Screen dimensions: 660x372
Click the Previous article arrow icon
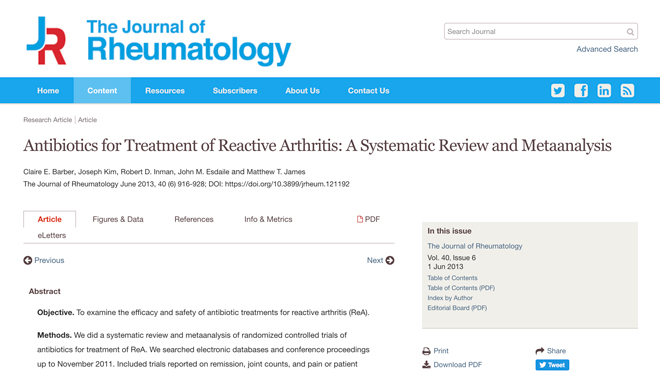[28, 260]
